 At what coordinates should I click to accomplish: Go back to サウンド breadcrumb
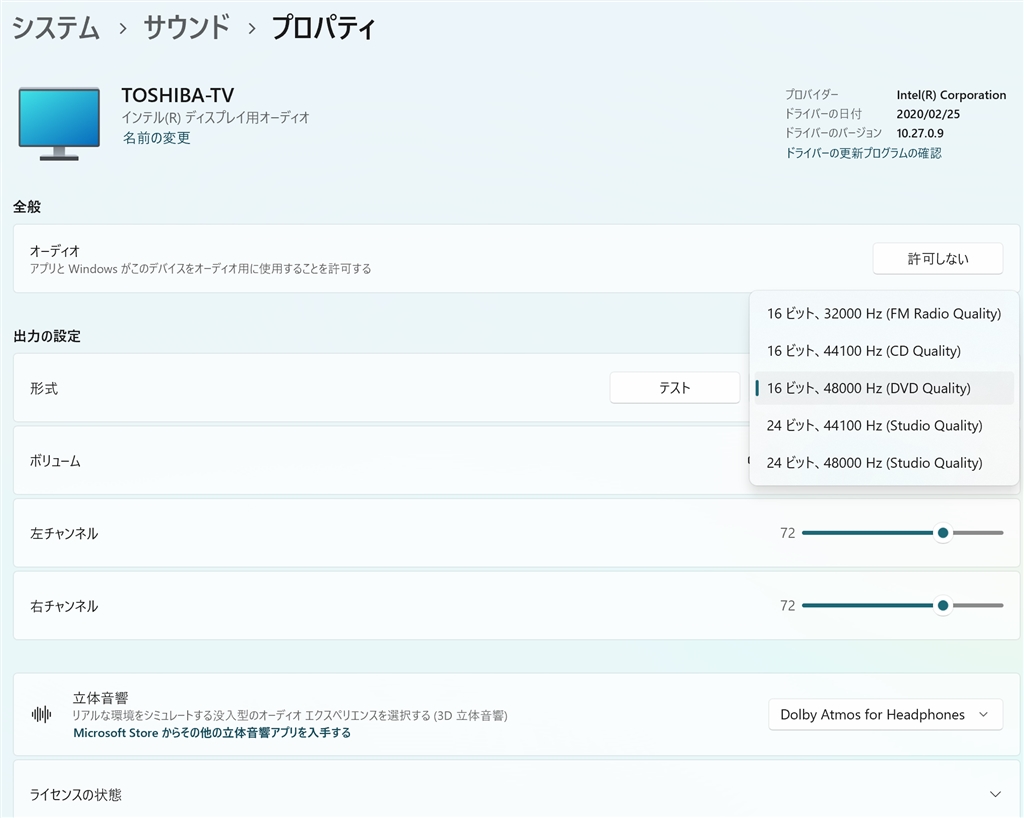click(x=187, y=28)
